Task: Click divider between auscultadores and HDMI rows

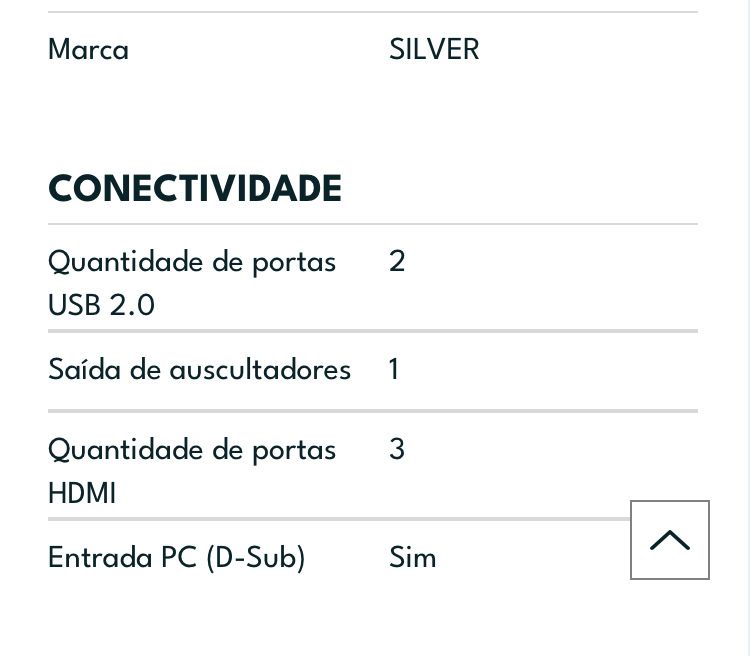Action: point(372,410)
